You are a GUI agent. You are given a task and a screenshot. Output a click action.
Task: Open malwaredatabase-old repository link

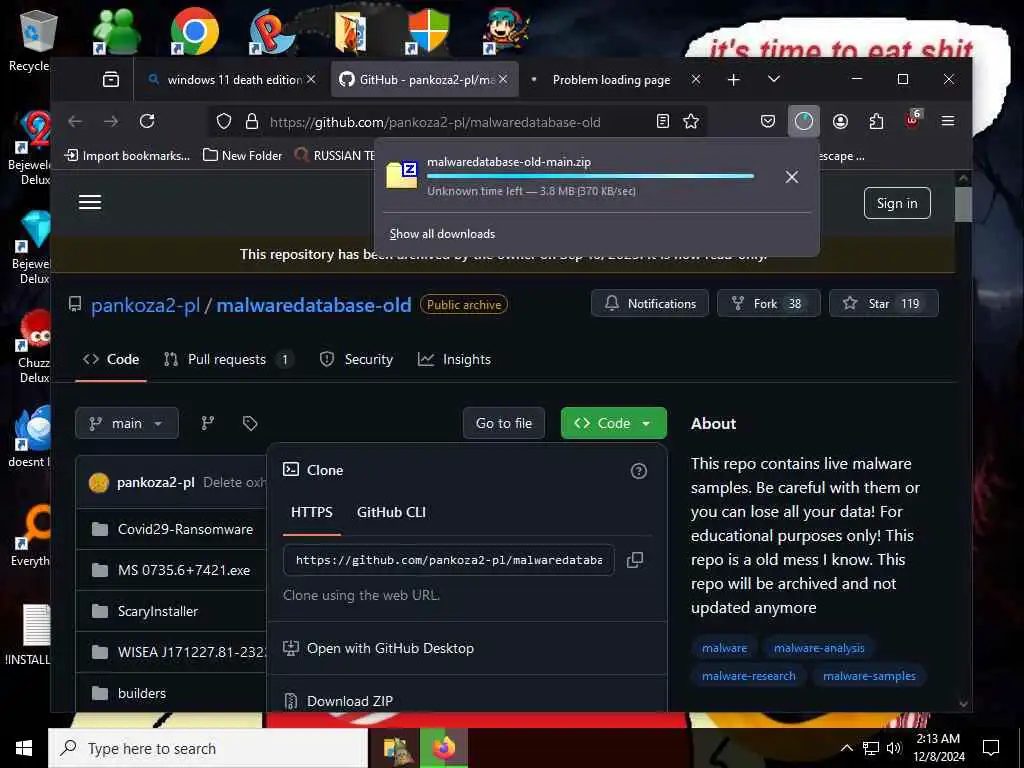[313, 305]
